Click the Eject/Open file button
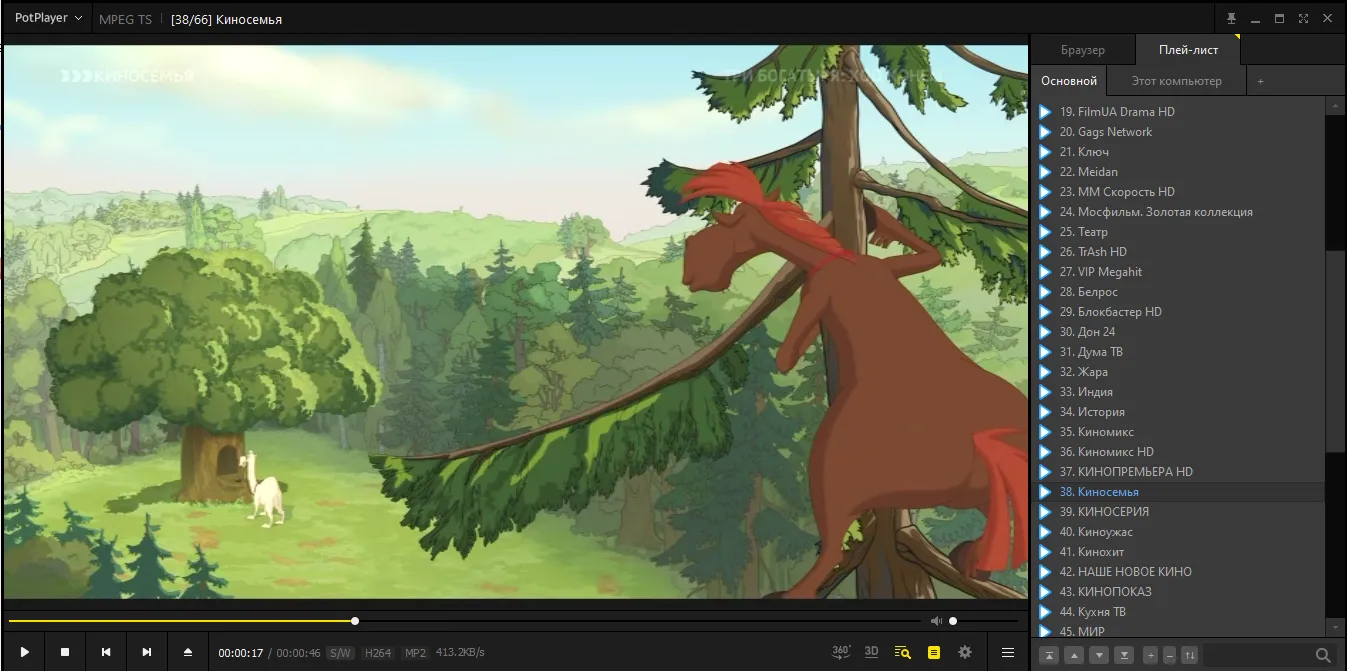The height and width of the screenshot is (671, 1347). pos(188,652)
